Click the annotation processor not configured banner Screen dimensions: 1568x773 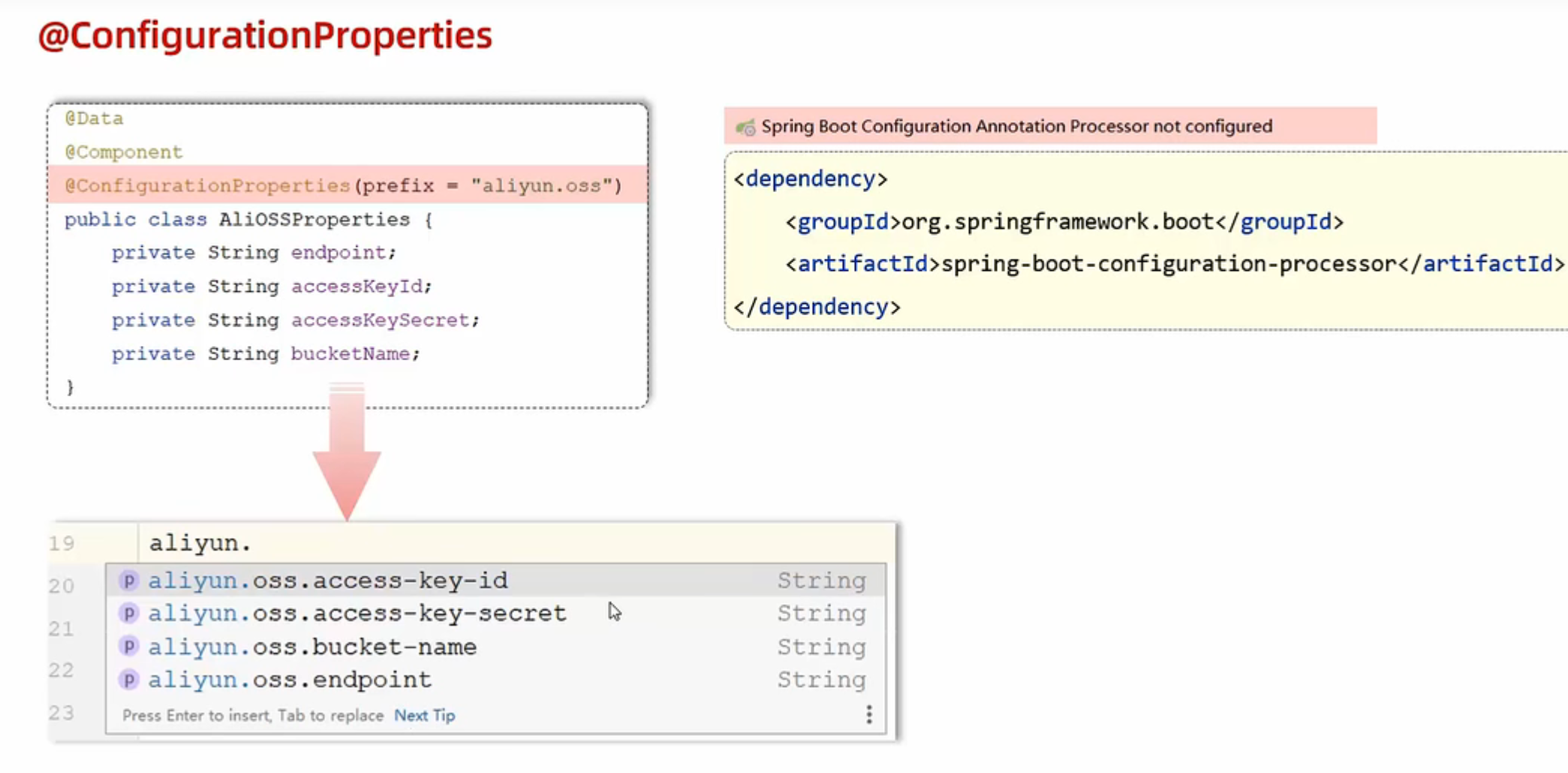click(x=1016, y=126)
